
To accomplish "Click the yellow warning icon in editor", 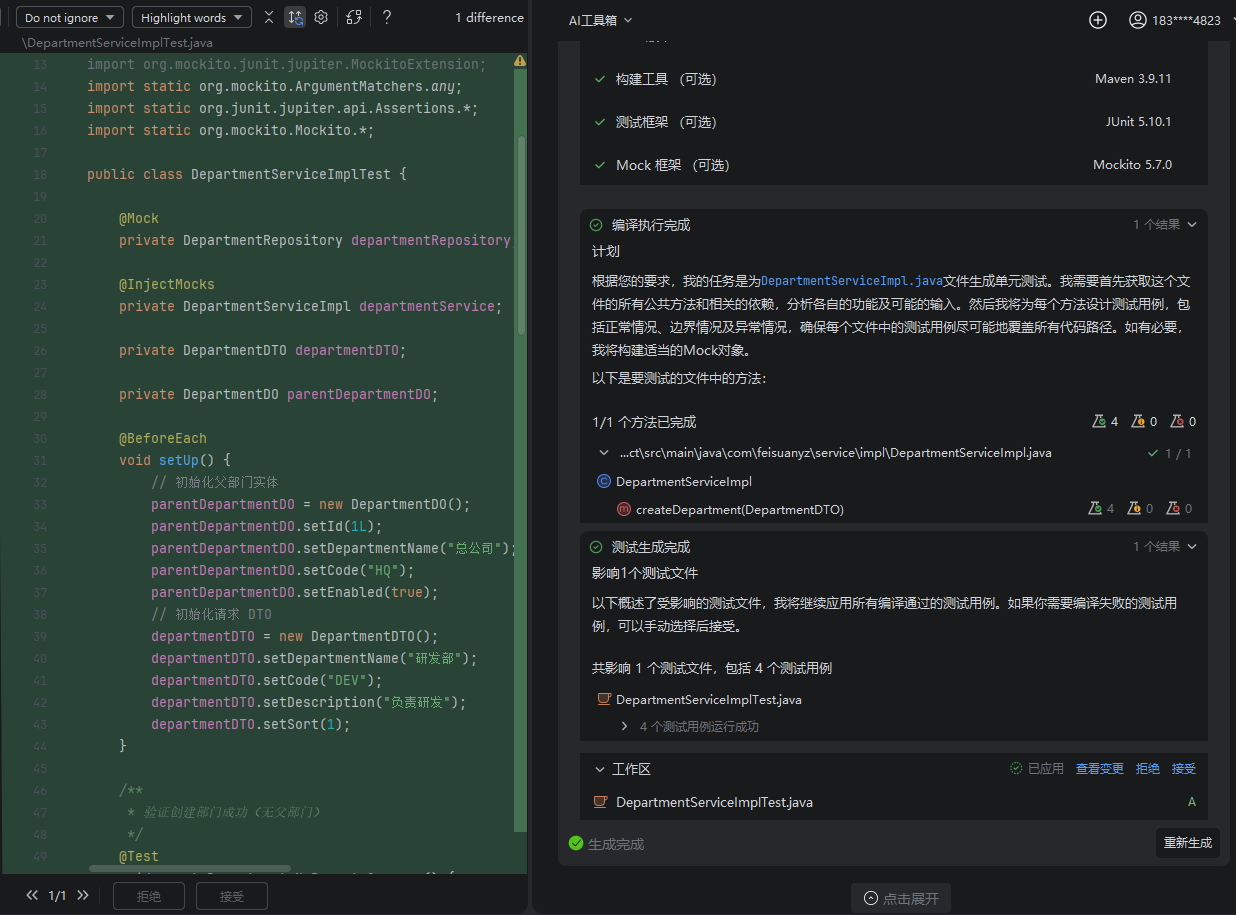I will point(520,61).
